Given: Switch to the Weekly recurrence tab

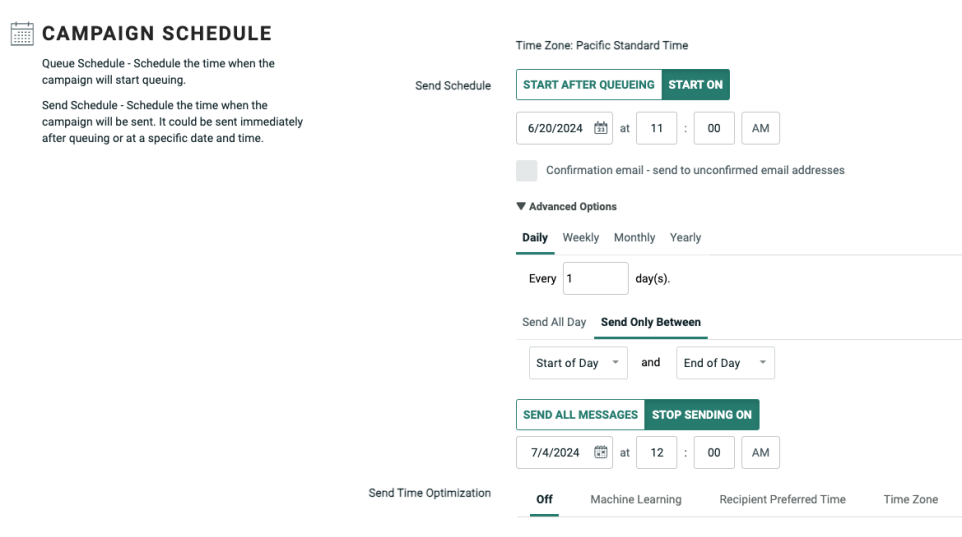Looking at the screenshot, I should pos(580,238).
